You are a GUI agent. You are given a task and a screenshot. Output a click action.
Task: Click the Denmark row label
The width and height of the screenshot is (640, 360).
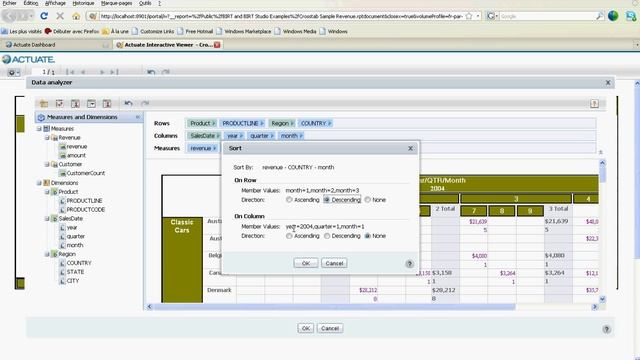(219, 290)
